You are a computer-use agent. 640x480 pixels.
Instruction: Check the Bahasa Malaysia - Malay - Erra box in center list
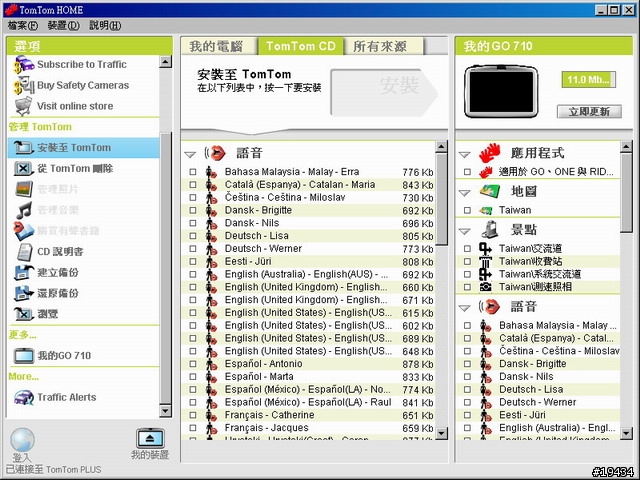pyautogui.click(x=193, y=172)
